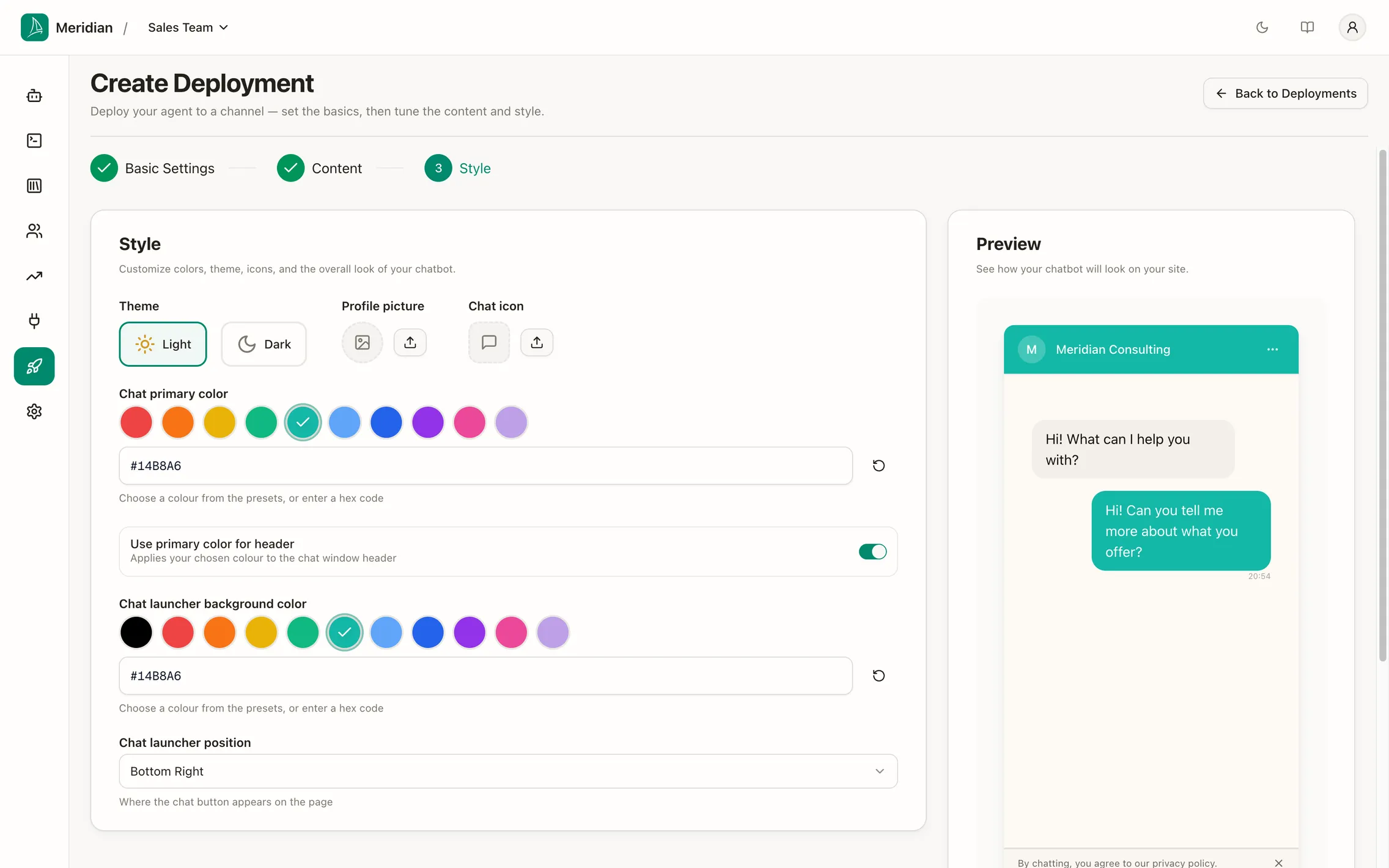Click the page vertical scrollbar
1389x868 pixels.
pos(1383,405)
